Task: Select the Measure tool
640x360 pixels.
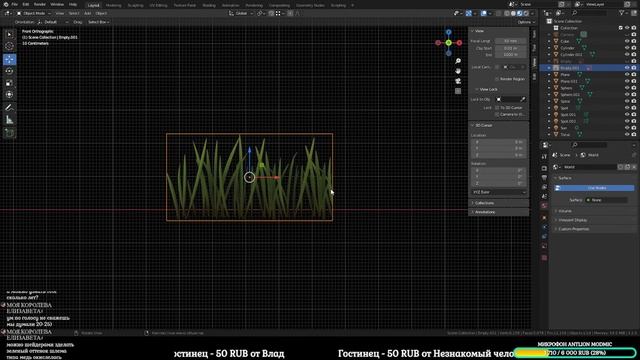Action: (9, 120)
